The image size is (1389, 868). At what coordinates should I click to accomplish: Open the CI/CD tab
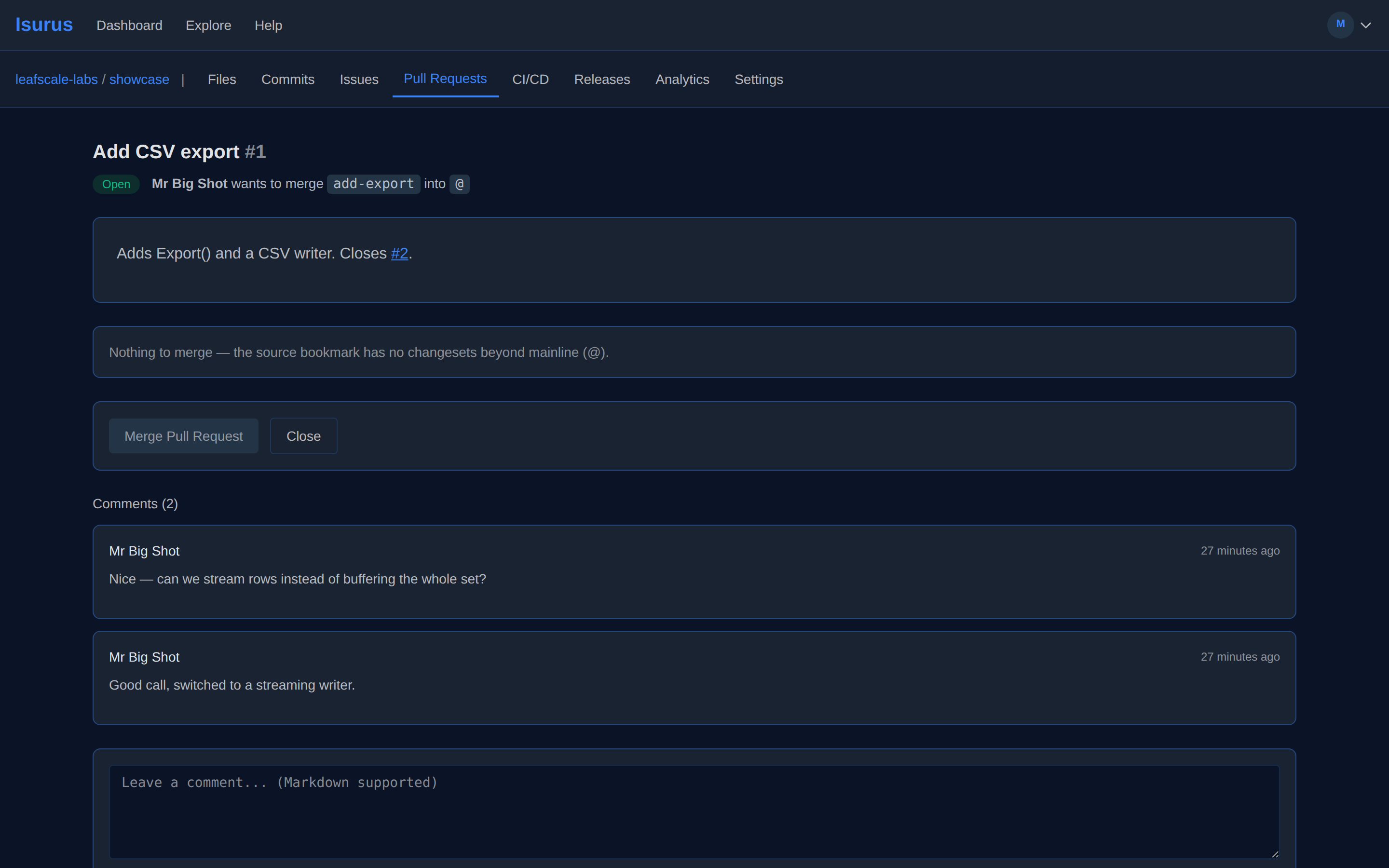click(x=531, y=79)
